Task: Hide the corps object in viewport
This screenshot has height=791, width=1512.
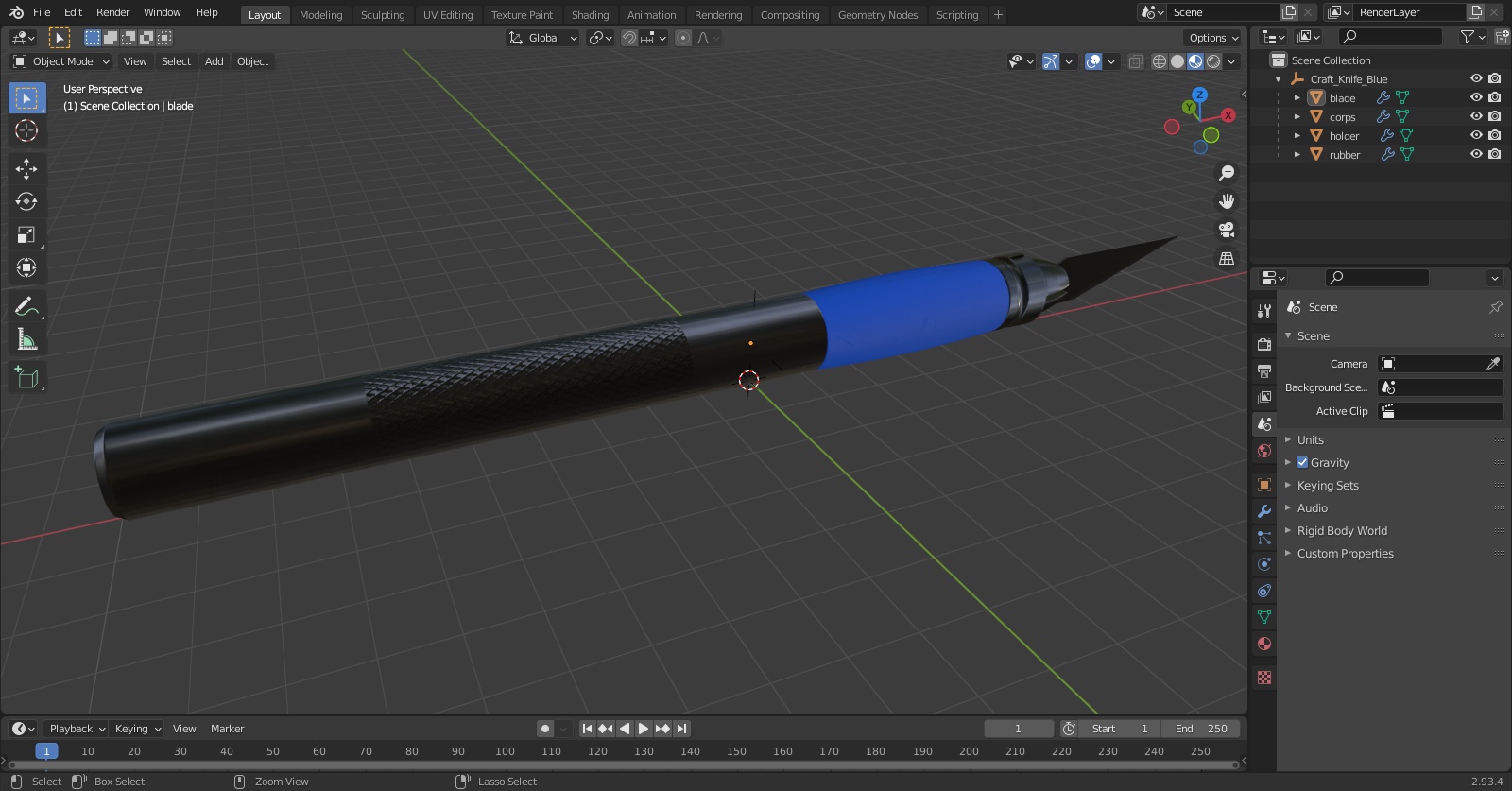Action: 1476,116
